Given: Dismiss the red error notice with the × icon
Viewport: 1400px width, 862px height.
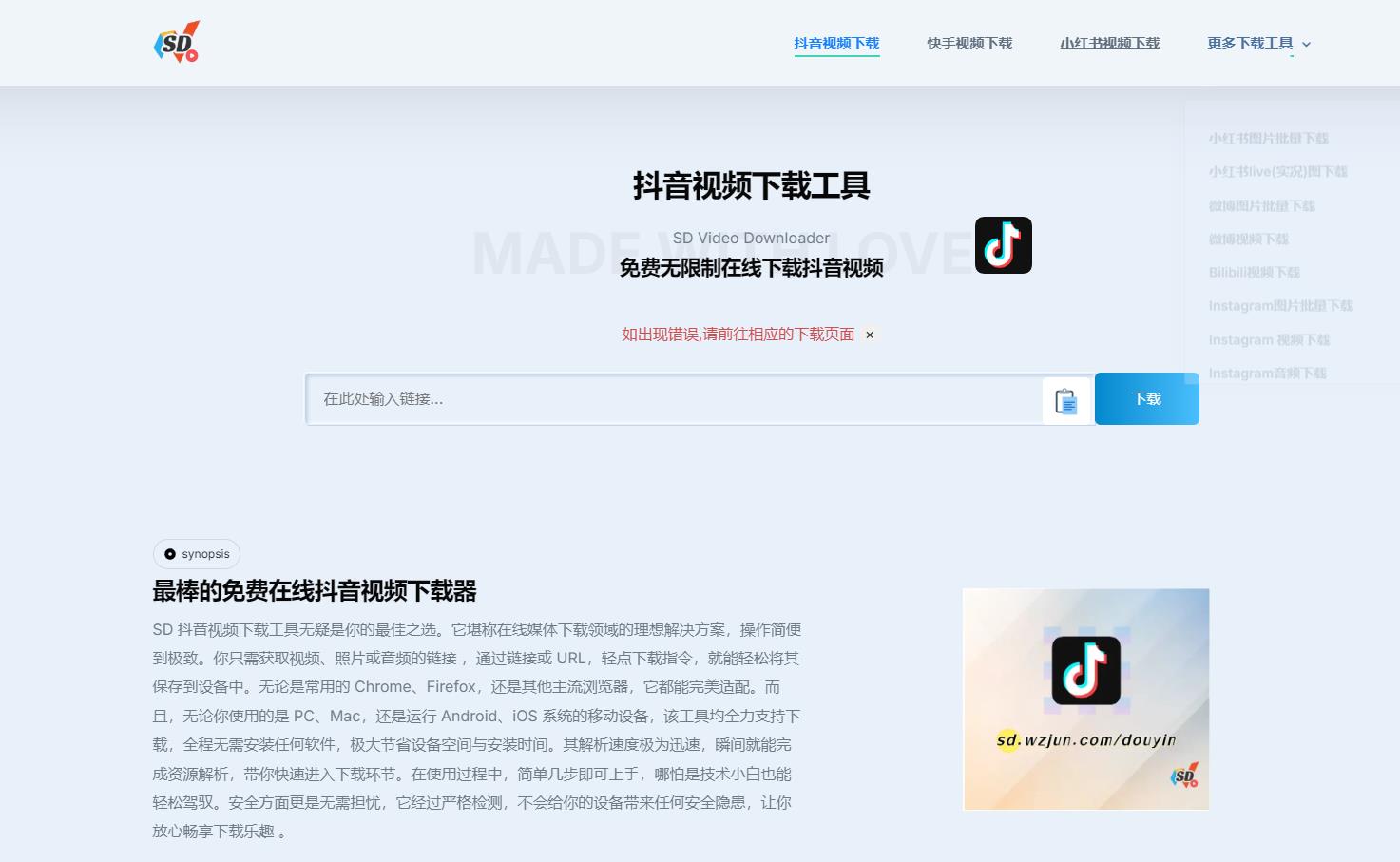Looking at the screenshot, I should point(869,335).
